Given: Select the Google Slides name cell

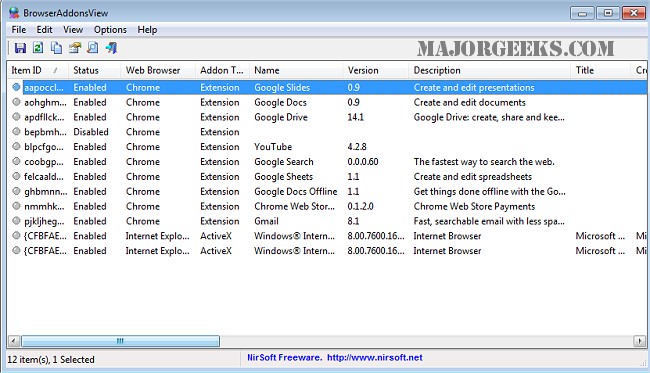Looking at the screenshot, I should click(x=282, y=87).
